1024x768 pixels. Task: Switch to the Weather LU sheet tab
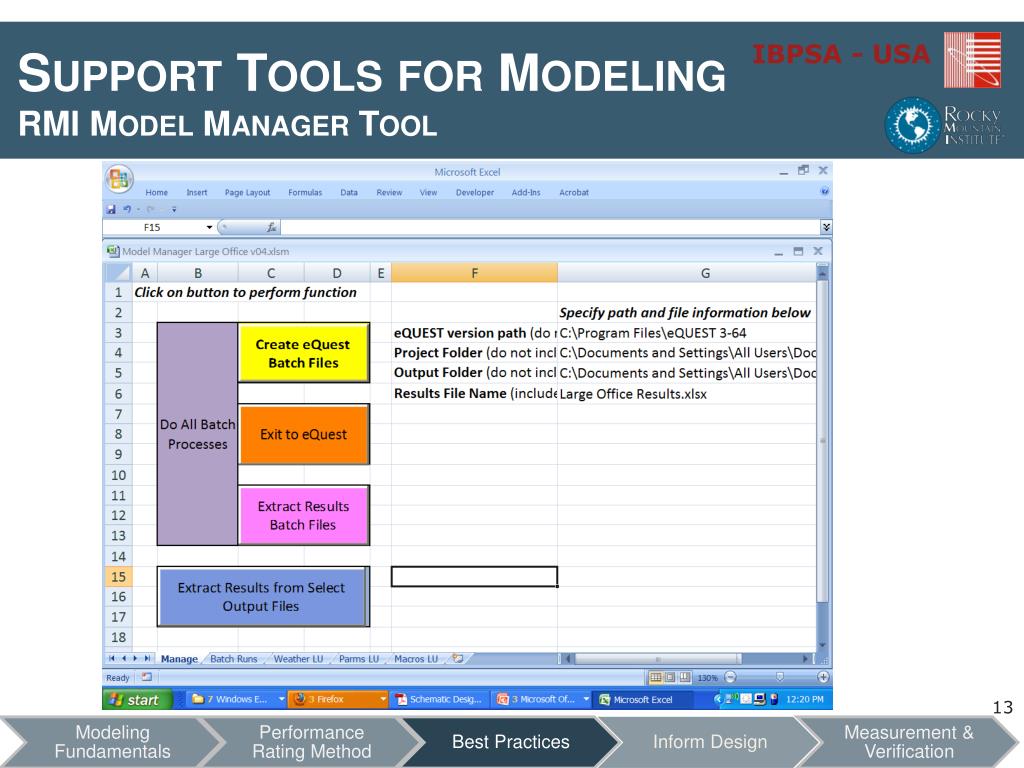pyautogui.click(x=298, y=659)
